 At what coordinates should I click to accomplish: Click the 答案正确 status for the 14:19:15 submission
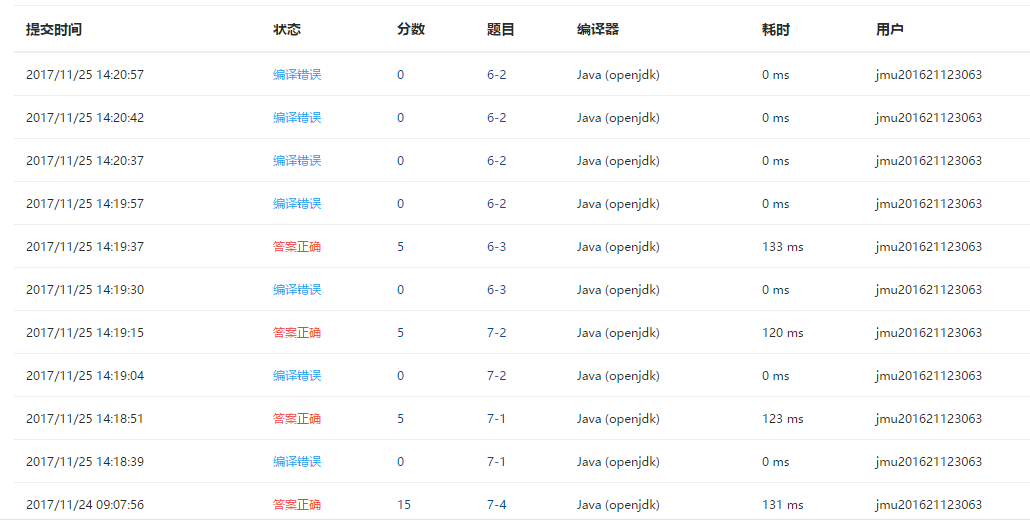pyautogui.click(x=297, y=333)
